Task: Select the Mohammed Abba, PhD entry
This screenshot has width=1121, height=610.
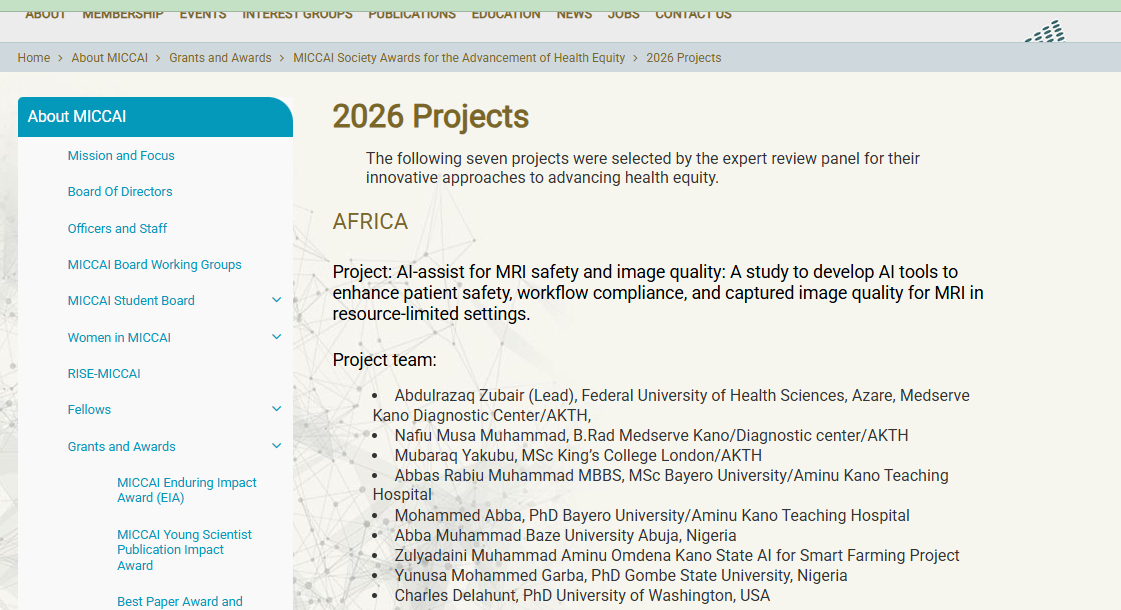Action: click(652, 516)
